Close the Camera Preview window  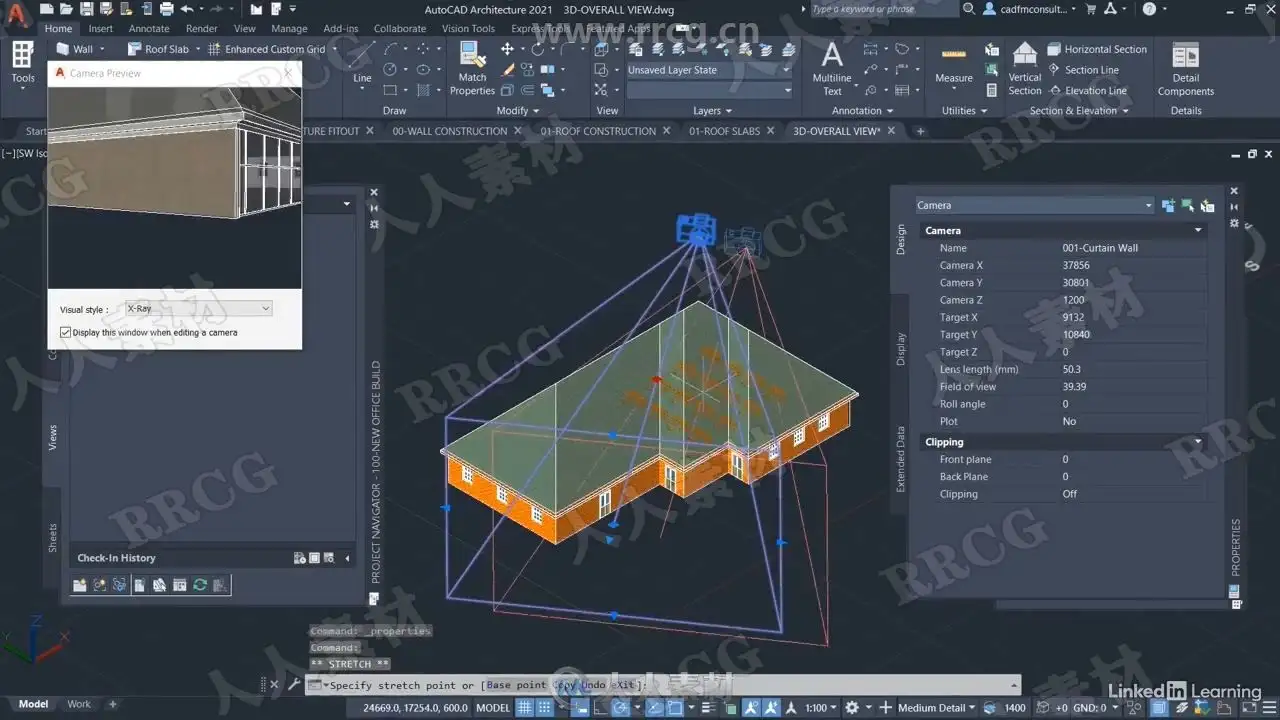[288, 73]
